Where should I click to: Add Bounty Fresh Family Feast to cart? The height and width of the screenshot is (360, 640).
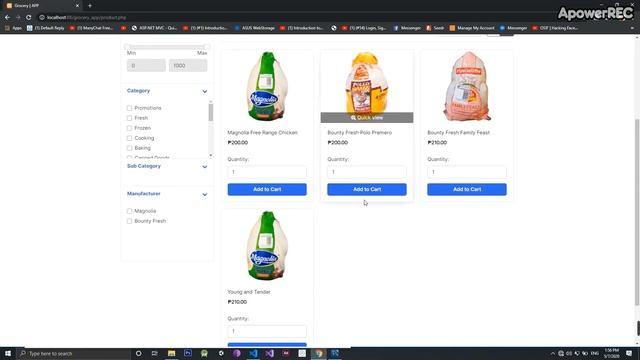coord(467,189)
